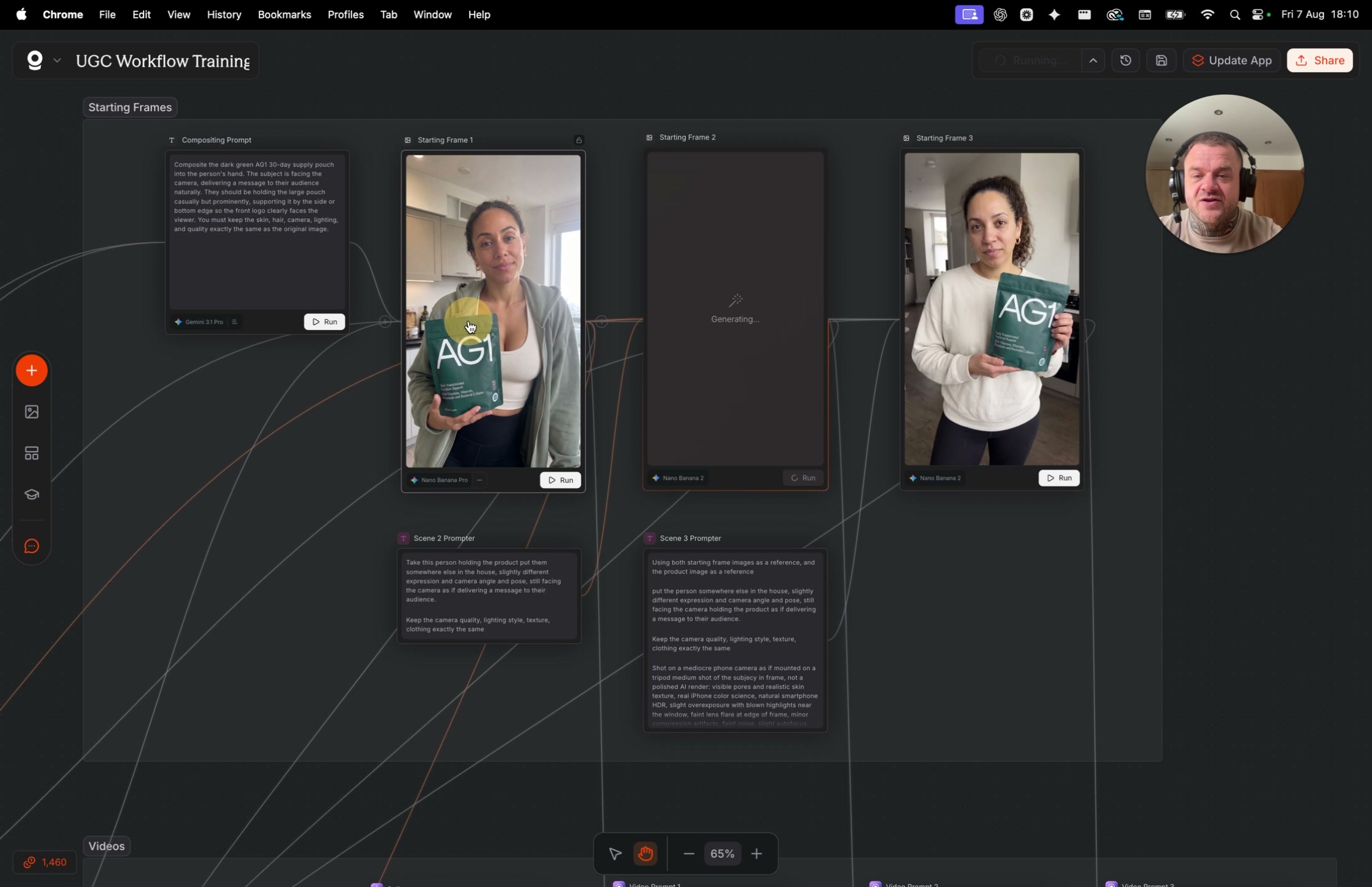
Task: Select the pointer arrow tool
Action: click(615, 853)
